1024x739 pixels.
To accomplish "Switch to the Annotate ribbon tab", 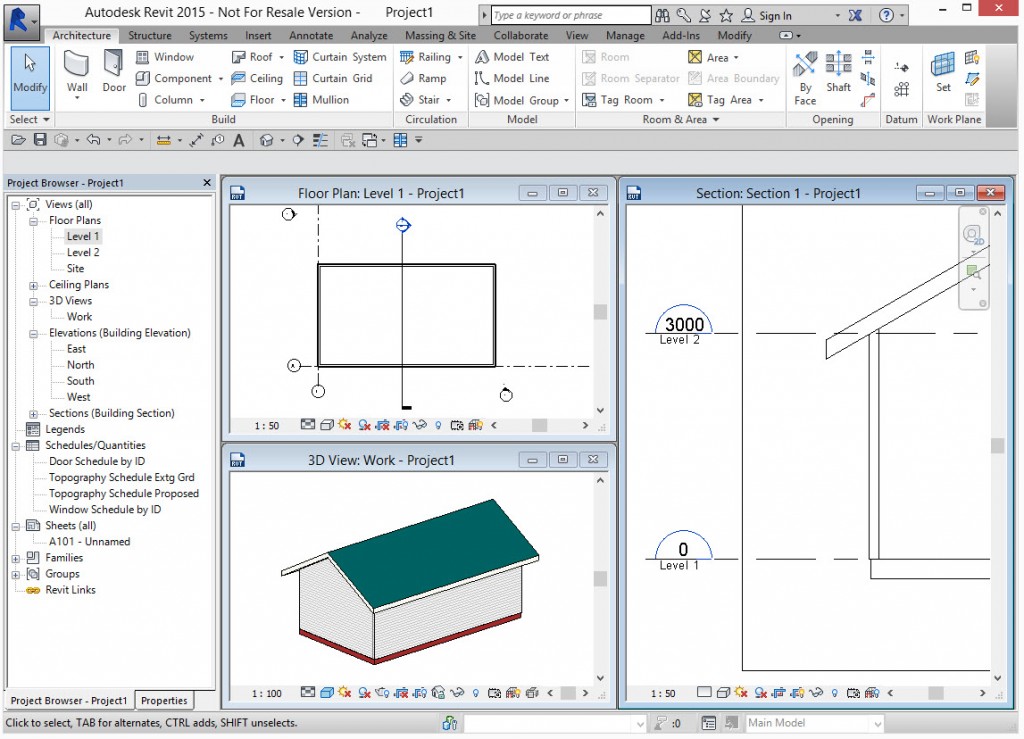I will [311, 35].
